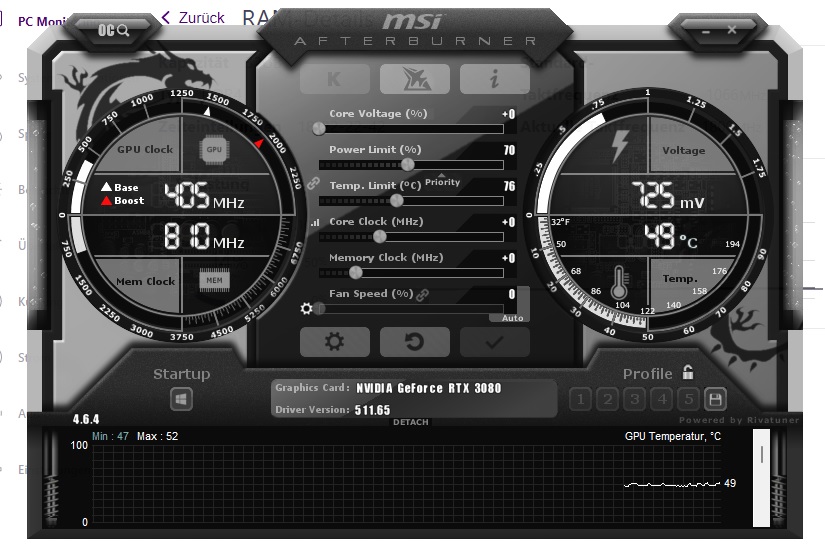
Task: Select profile slot 1
Action: pyautogui.click(x=580, y=400)
